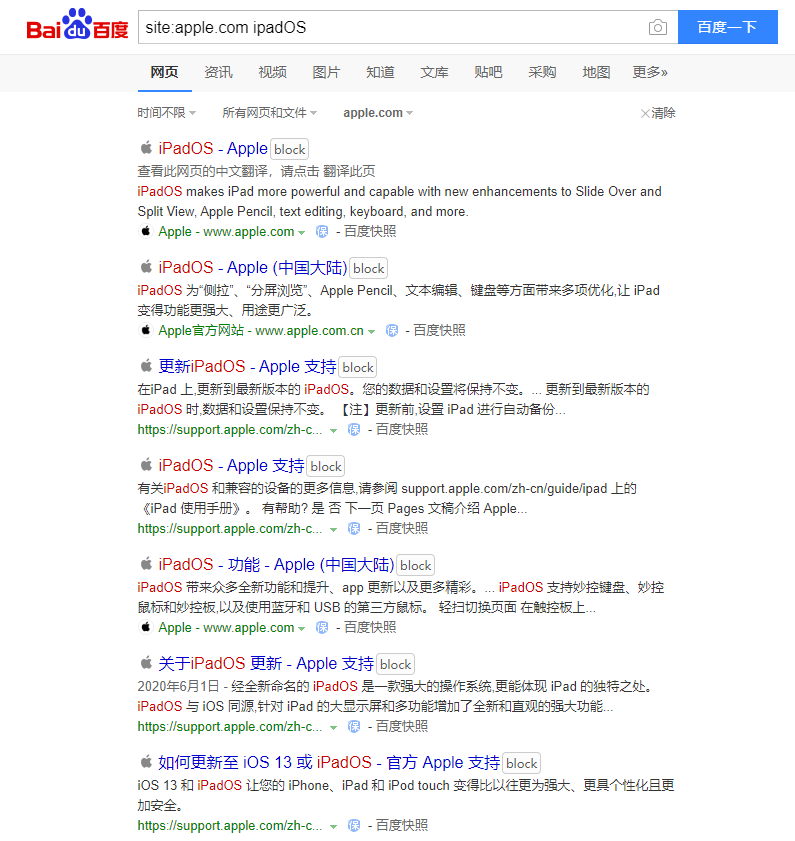Click security badge under 'iPadOS - Apple 支持' result
Screen dimensions: 795x841
(x=354, y=528)
